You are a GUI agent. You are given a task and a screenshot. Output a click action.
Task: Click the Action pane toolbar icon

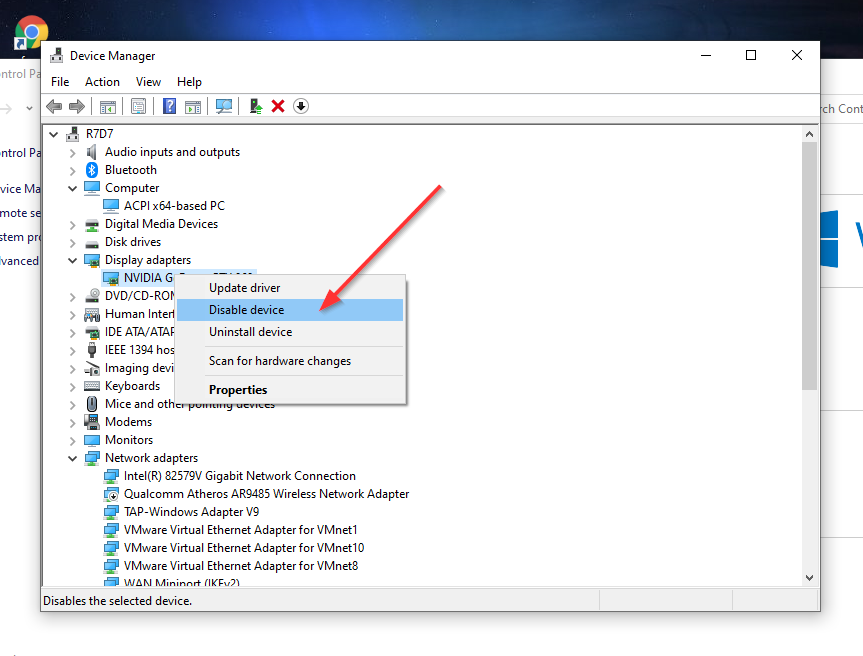193,106
